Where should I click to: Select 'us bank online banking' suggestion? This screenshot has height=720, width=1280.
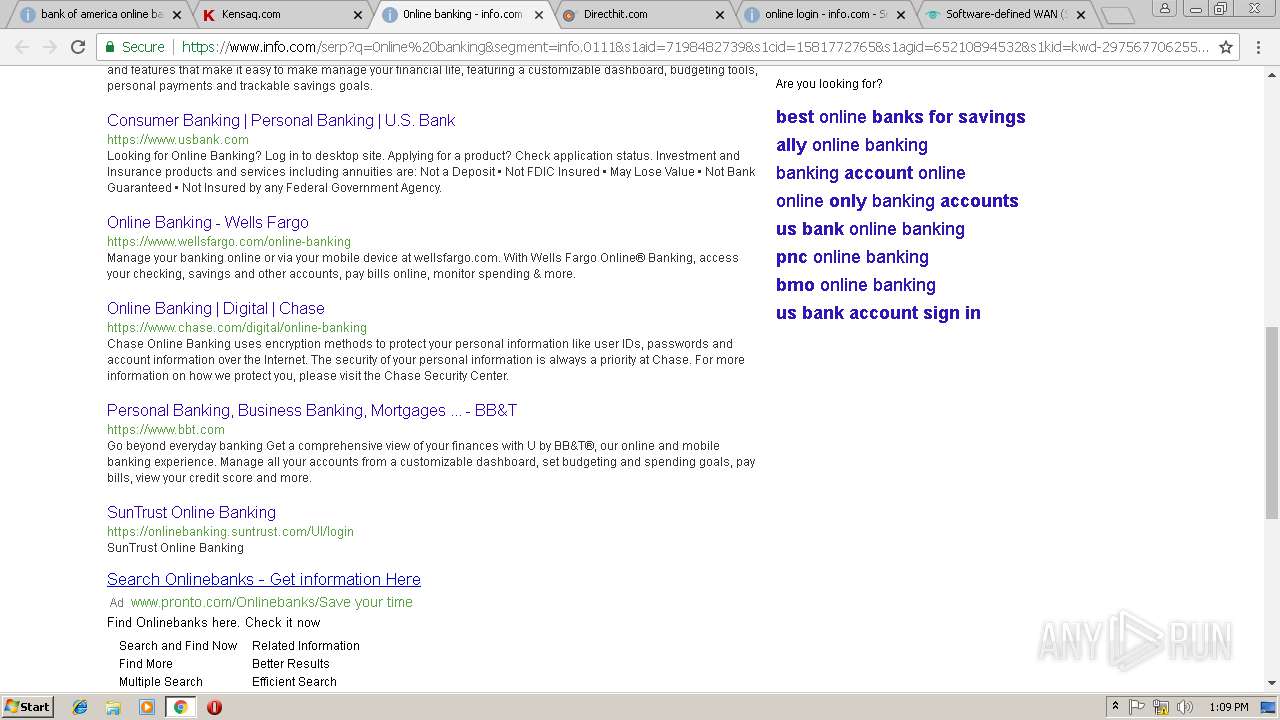870,229
